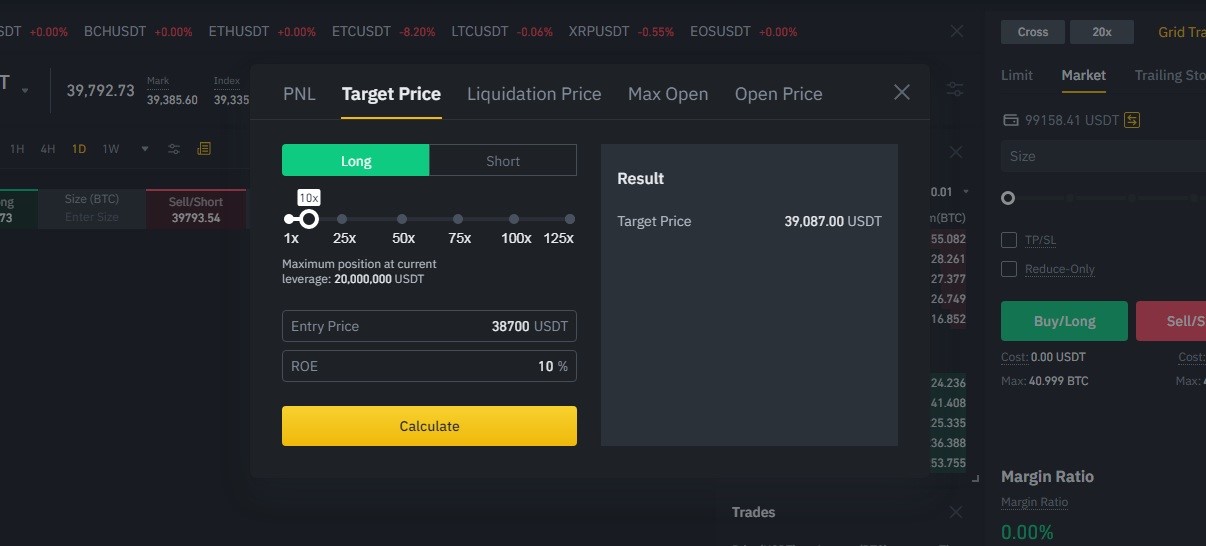Close the order book panel X icon
Viewport: 1206px width, 546px height.
coord(956,153)
